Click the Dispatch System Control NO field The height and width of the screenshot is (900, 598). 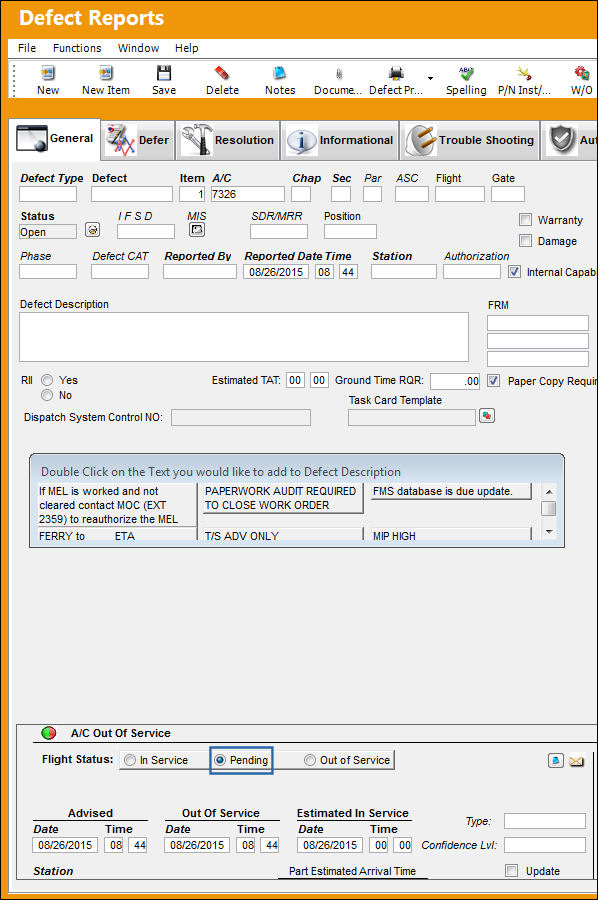[241, 417]
